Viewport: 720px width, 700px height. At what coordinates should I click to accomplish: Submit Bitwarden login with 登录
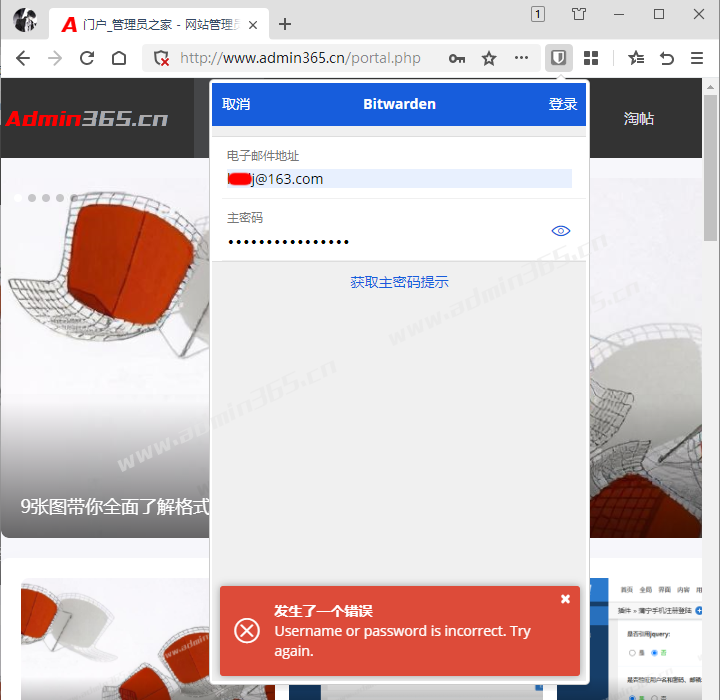click(x=562, y=104)
